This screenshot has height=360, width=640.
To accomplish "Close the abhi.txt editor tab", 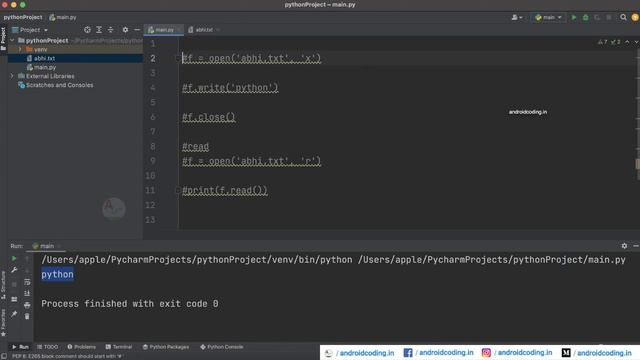I will (x=218, y=30).
